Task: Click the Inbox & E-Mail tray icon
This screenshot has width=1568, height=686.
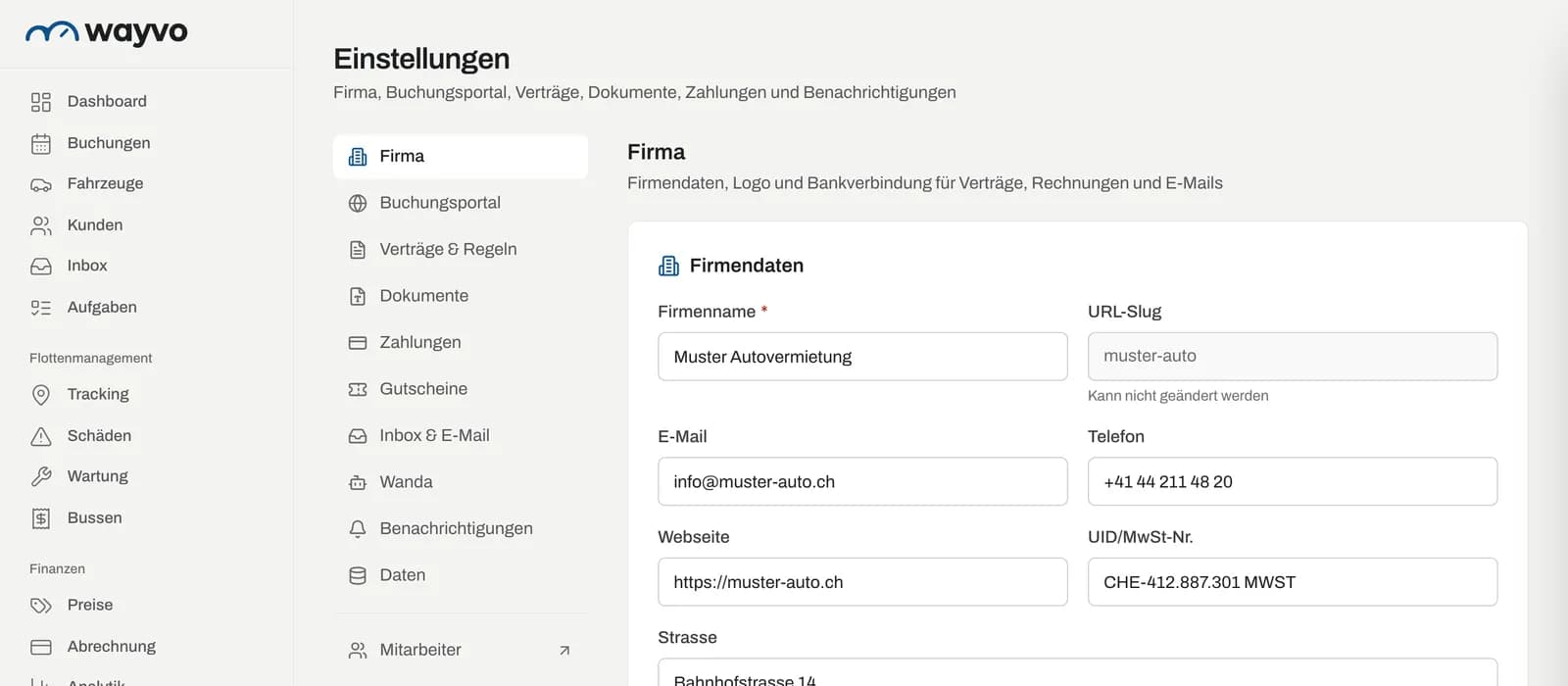Action: coord(358,436)
